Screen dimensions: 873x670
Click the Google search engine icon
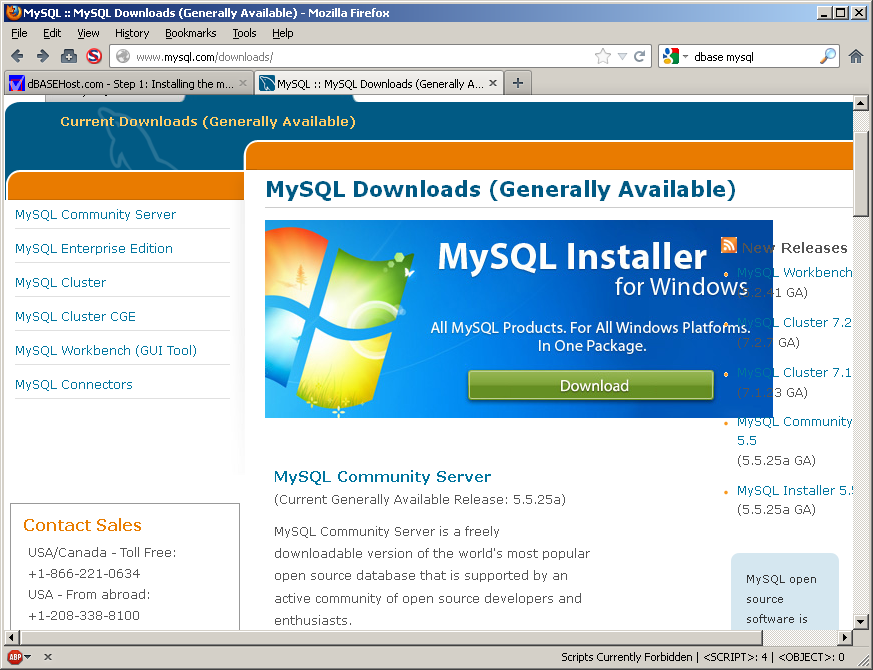[671, 56]
